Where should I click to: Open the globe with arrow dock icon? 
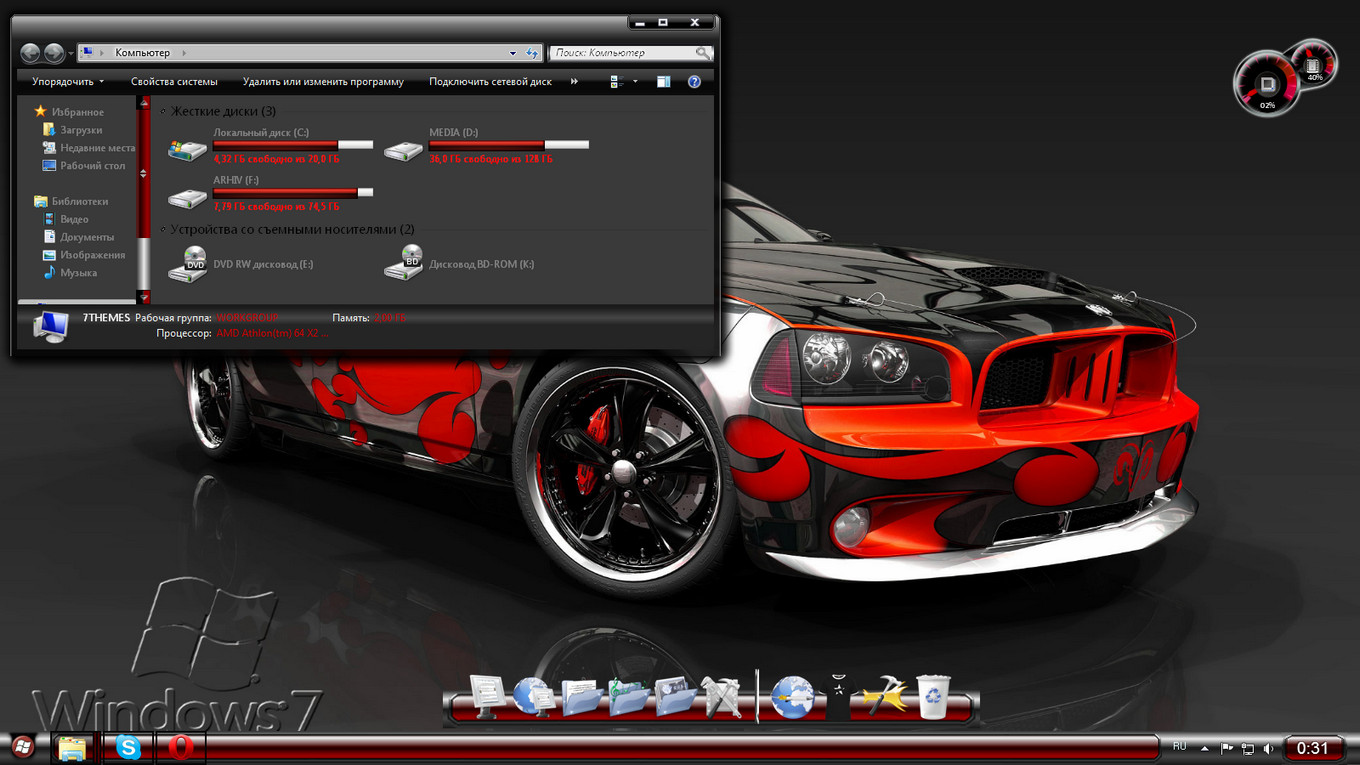(794, 697)
